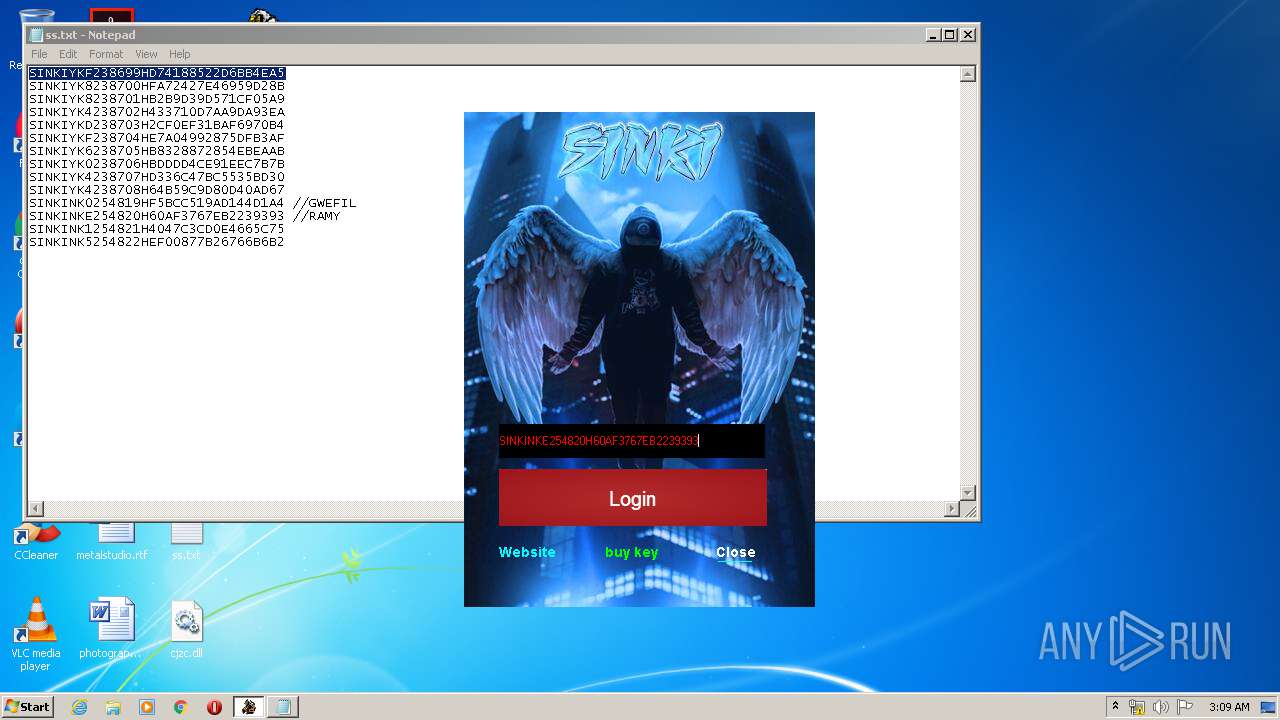This screenshot has width=1280, height=720.
Task: Open the Action Center flag icon
Action: (x=1185, y=707)
